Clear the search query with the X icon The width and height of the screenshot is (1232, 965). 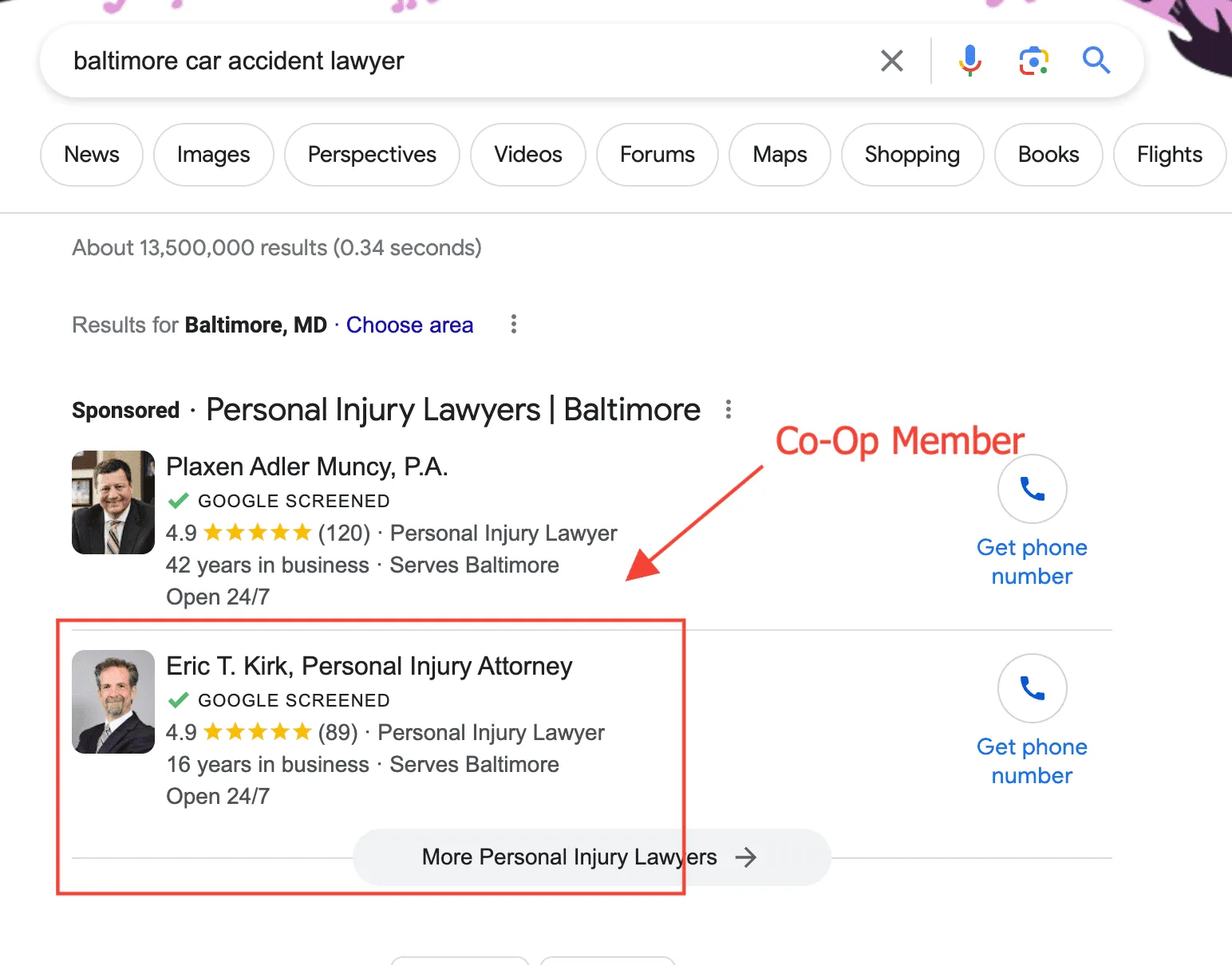pyautogui.click(x=892, y=61)
